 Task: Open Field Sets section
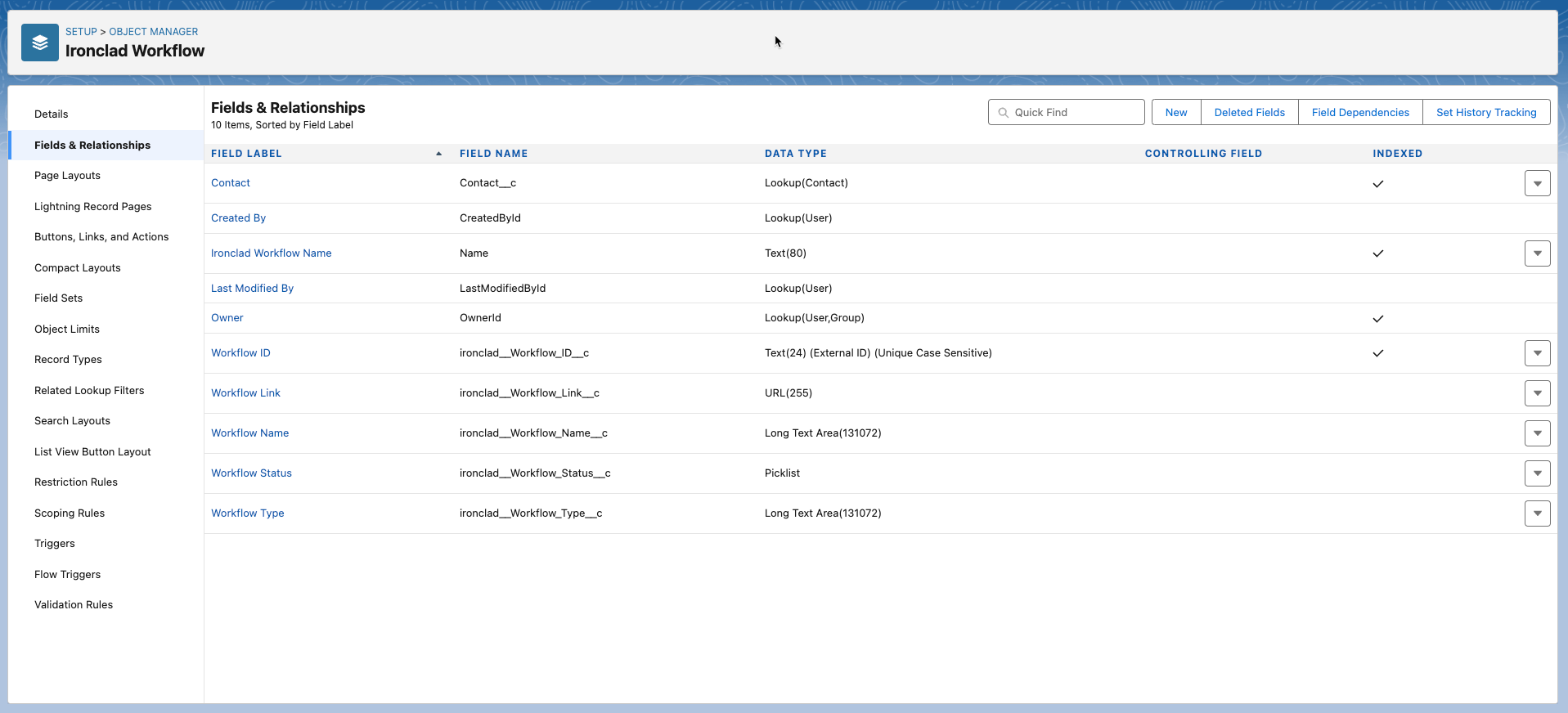coord(59,298)
